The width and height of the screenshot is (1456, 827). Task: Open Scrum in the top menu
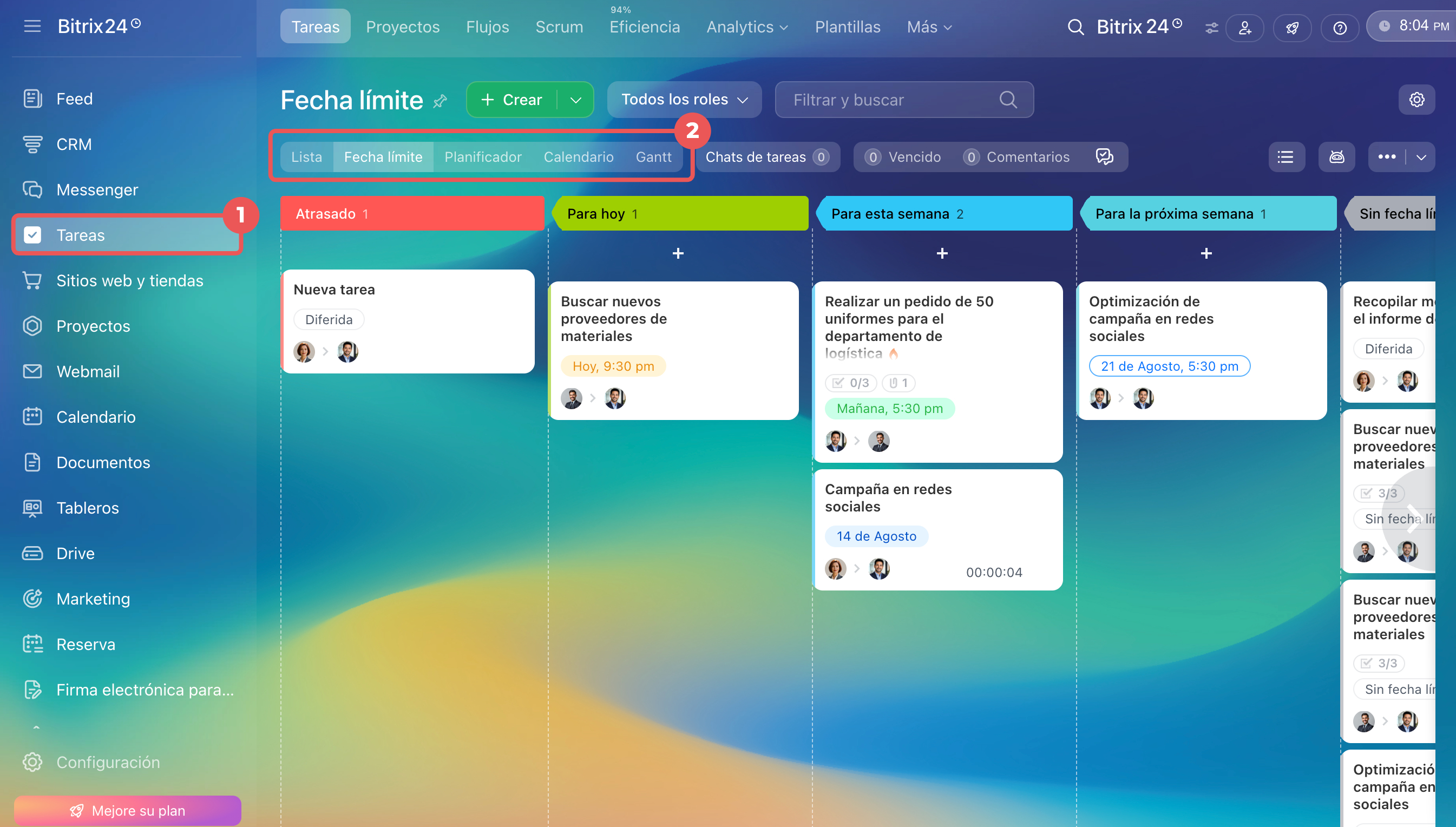[559, 27]
